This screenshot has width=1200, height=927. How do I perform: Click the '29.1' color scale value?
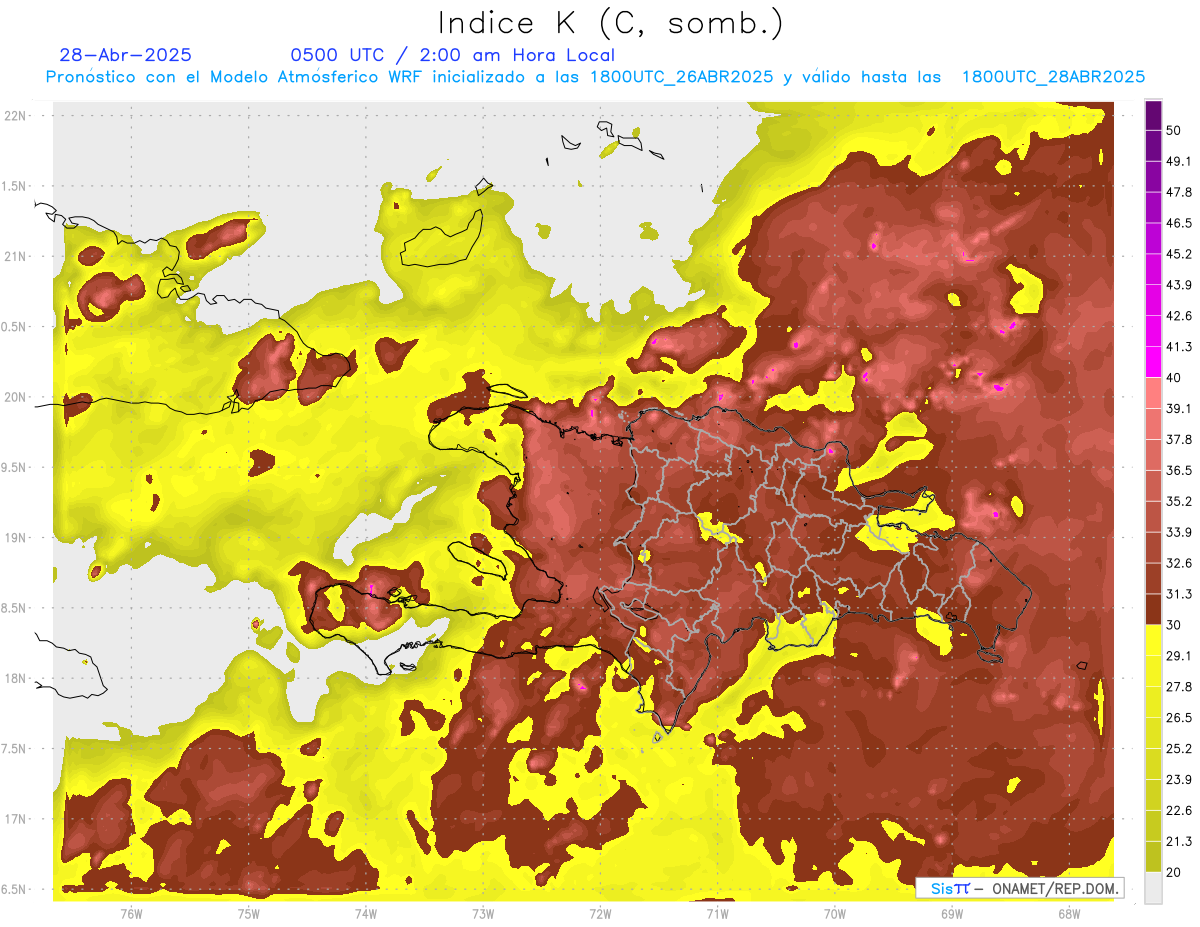pos(1179,656)
